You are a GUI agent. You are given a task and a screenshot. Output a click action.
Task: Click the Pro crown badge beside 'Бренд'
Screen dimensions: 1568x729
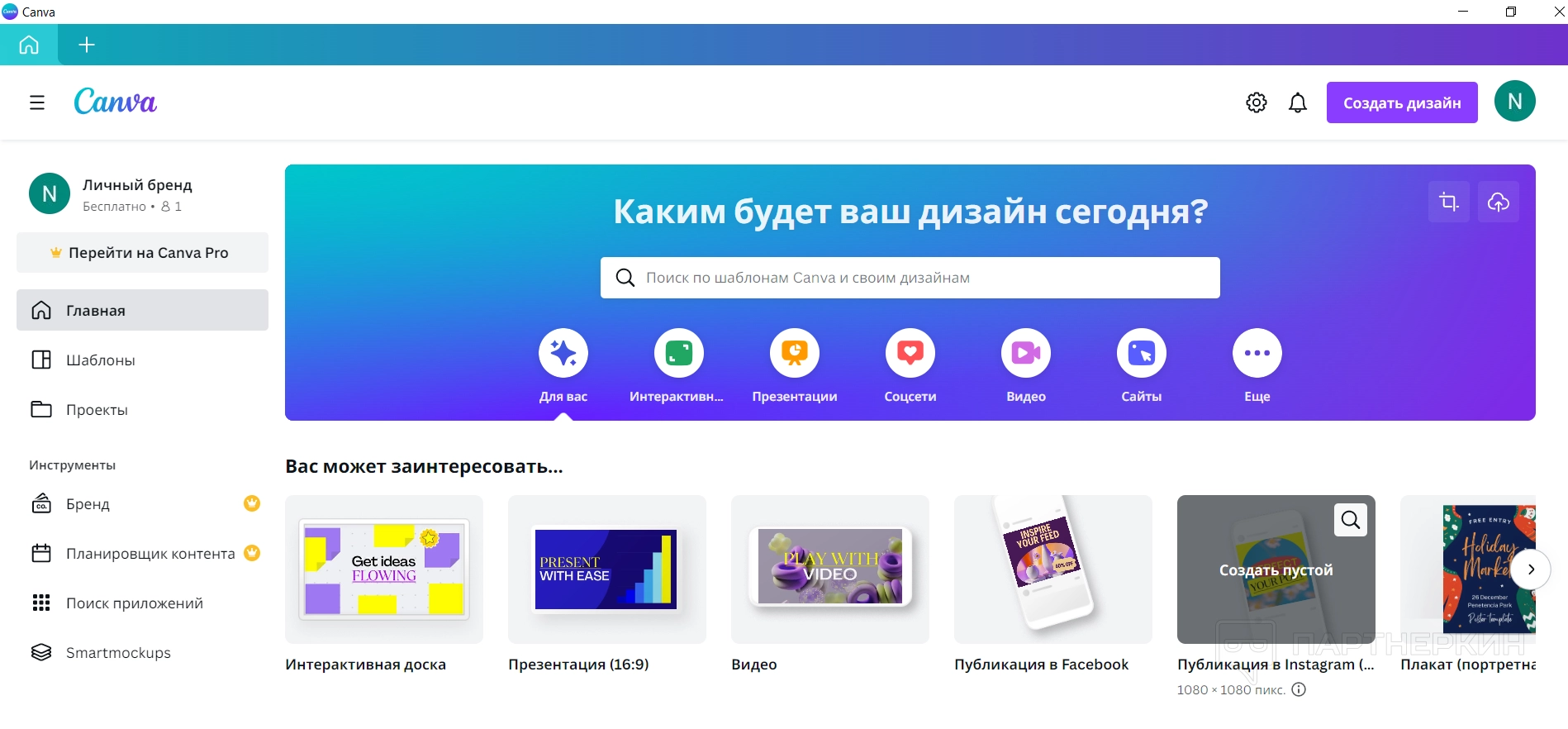pyautogui.click(x=252, y=503)
